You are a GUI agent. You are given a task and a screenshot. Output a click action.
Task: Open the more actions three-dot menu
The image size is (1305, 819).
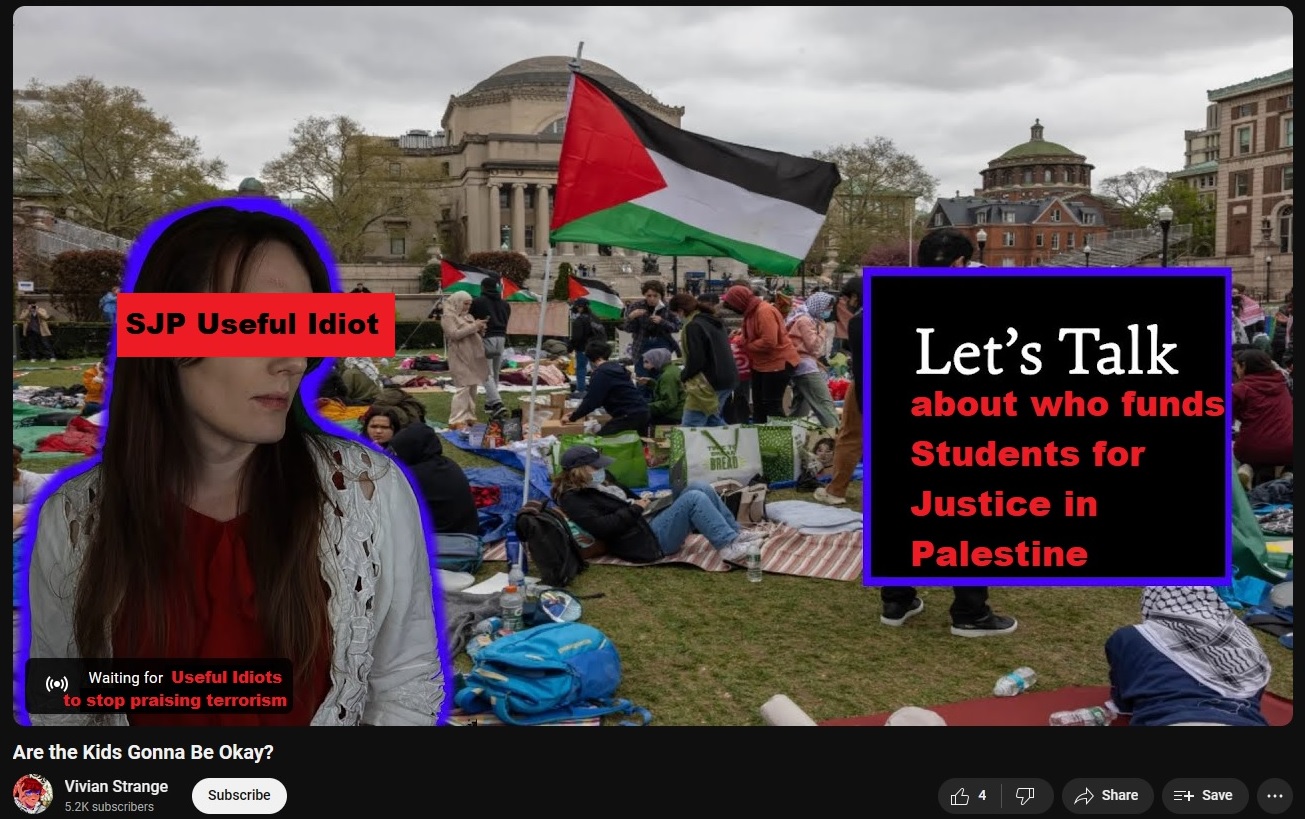[x=1274, y=796]
